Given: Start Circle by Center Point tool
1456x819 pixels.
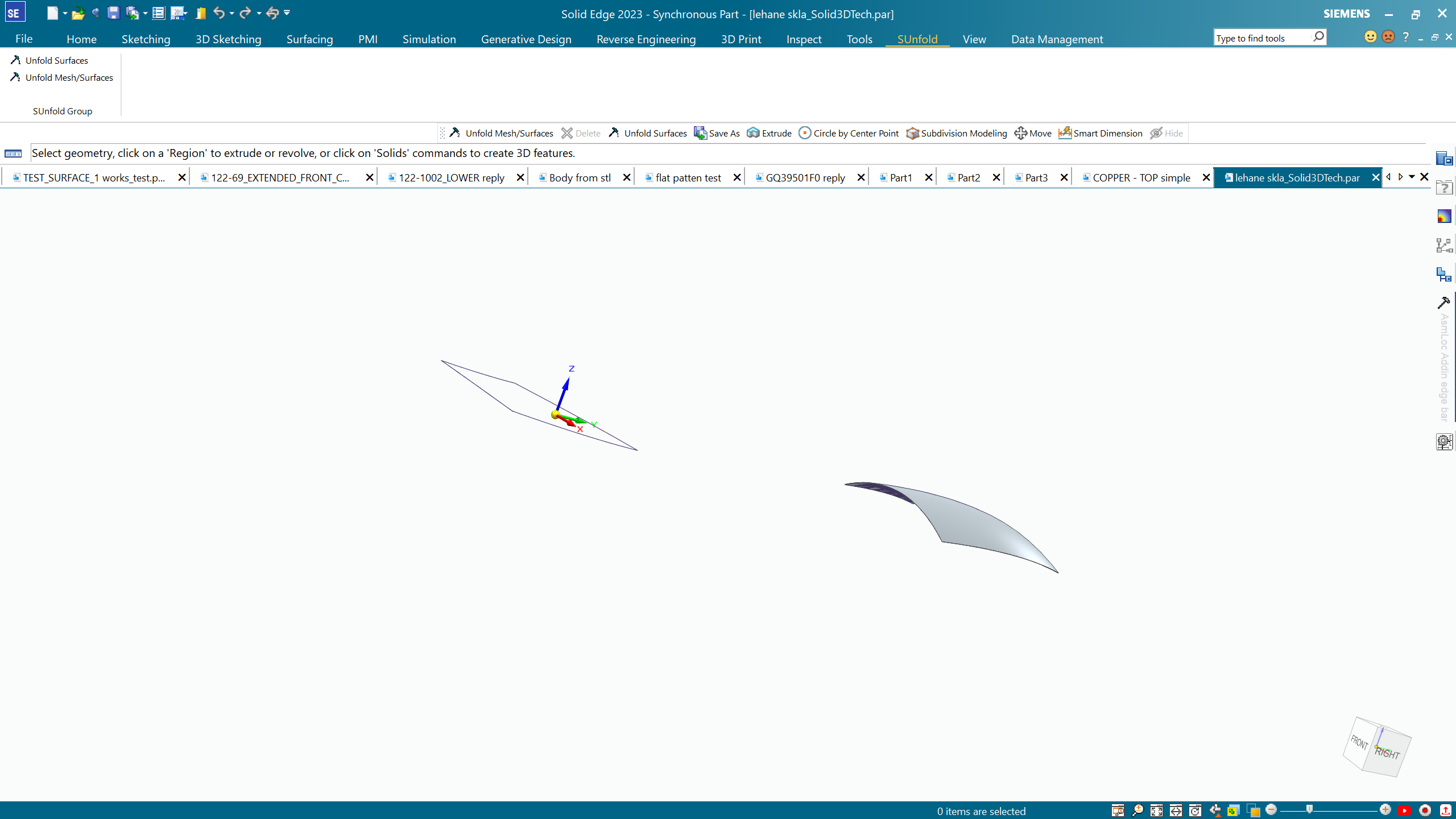Looking at the screenshot, I should pos(849,133).
